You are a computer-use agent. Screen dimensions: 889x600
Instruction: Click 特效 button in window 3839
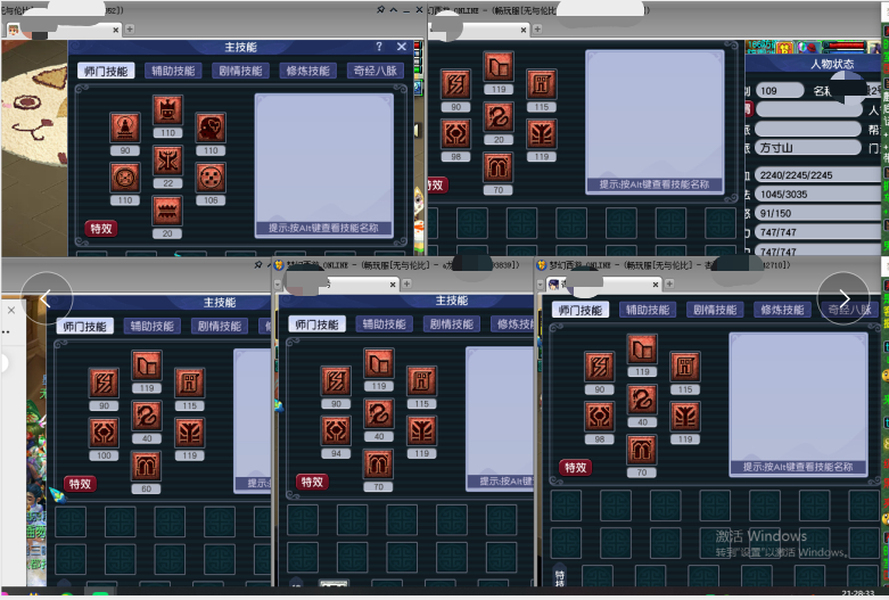coord(312,482)
